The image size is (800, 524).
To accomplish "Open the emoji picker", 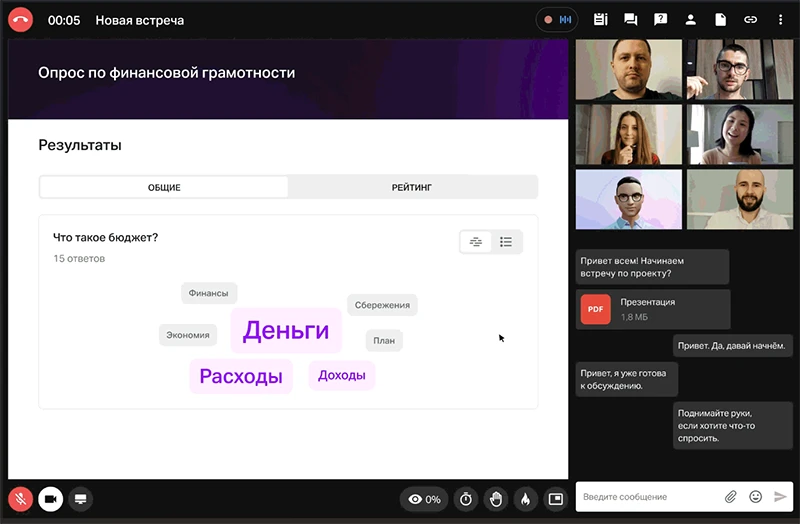I will tap(756, 496).
